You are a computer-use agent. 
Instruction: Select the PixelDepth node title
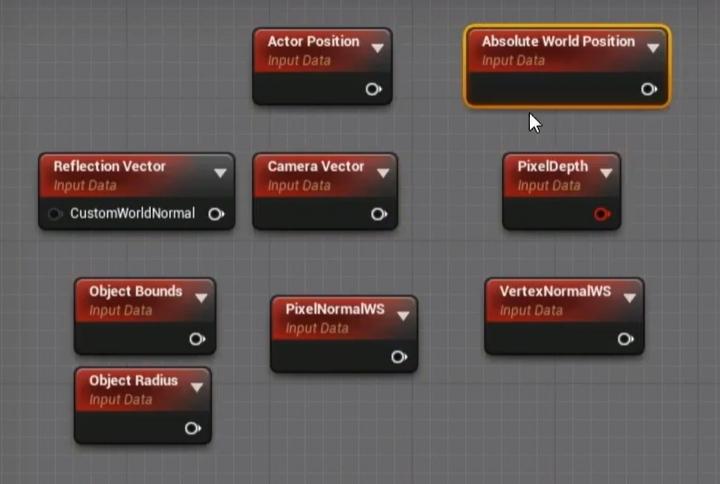click(x=553, y=167)
